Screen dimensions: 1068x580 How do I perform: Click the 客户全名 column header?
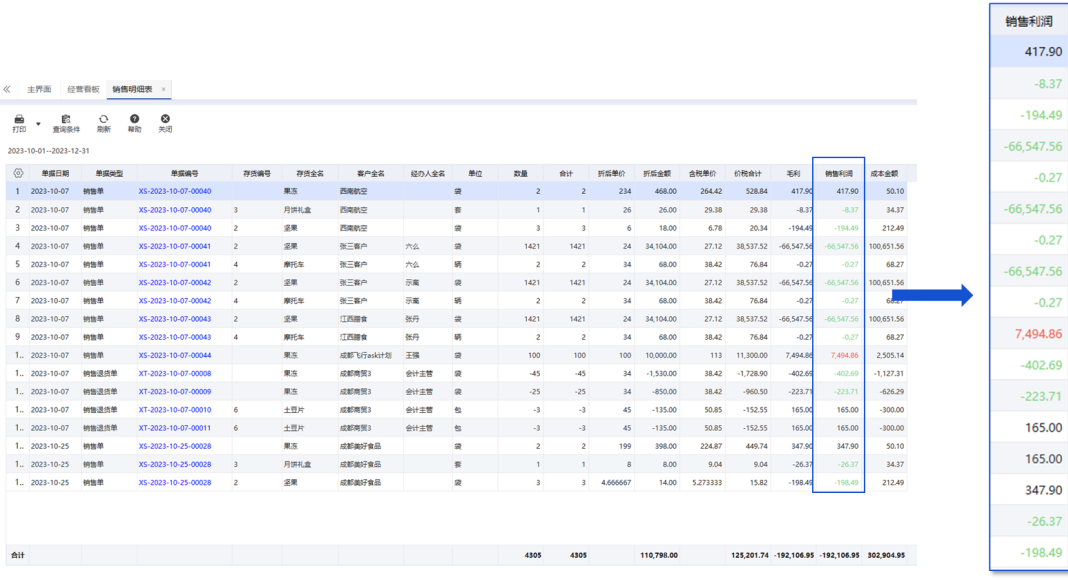(356, 173)
